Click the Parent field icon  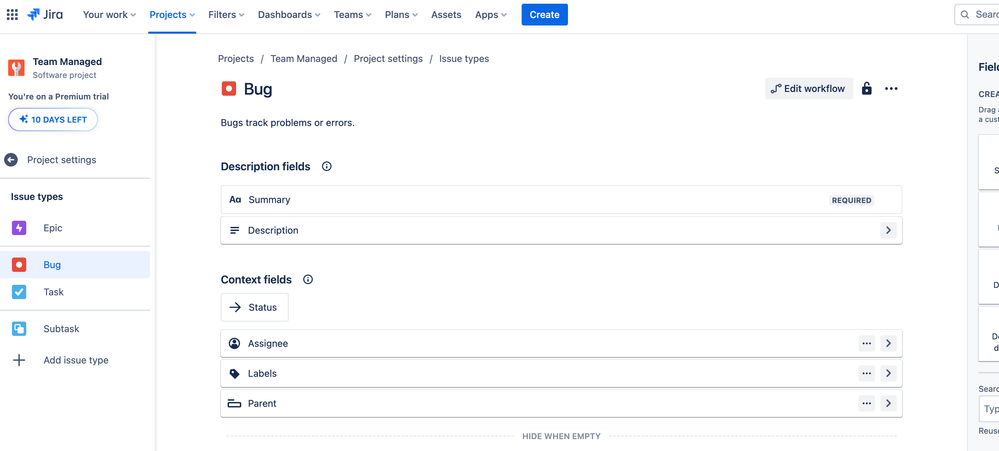234,403
